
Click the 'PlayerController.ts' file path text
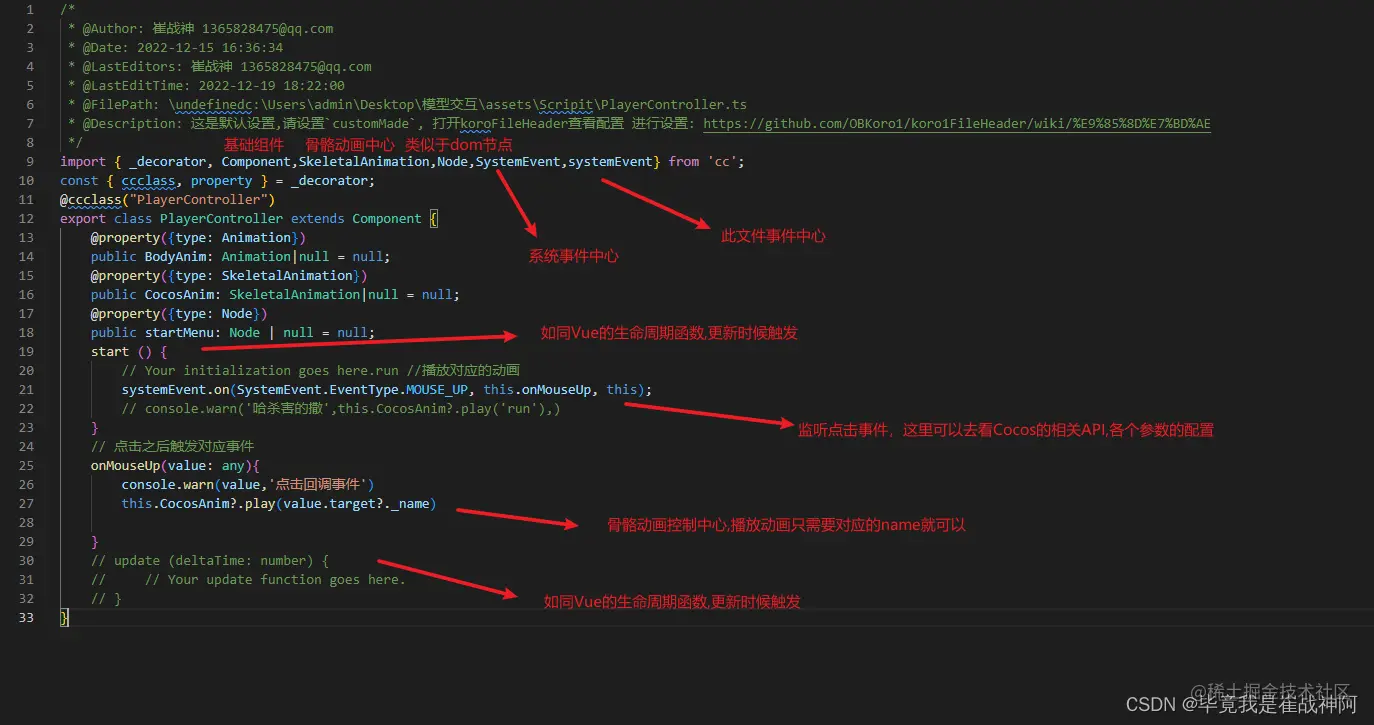click(674, 105)
